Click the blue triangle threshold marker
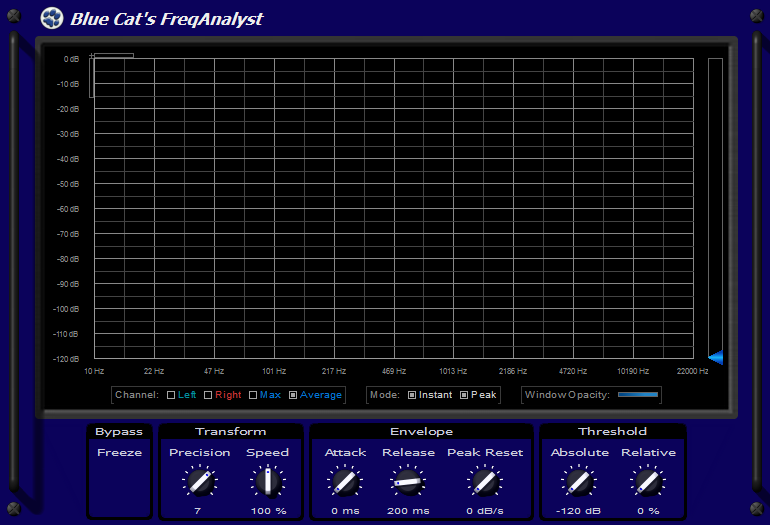 click(715, 357)
